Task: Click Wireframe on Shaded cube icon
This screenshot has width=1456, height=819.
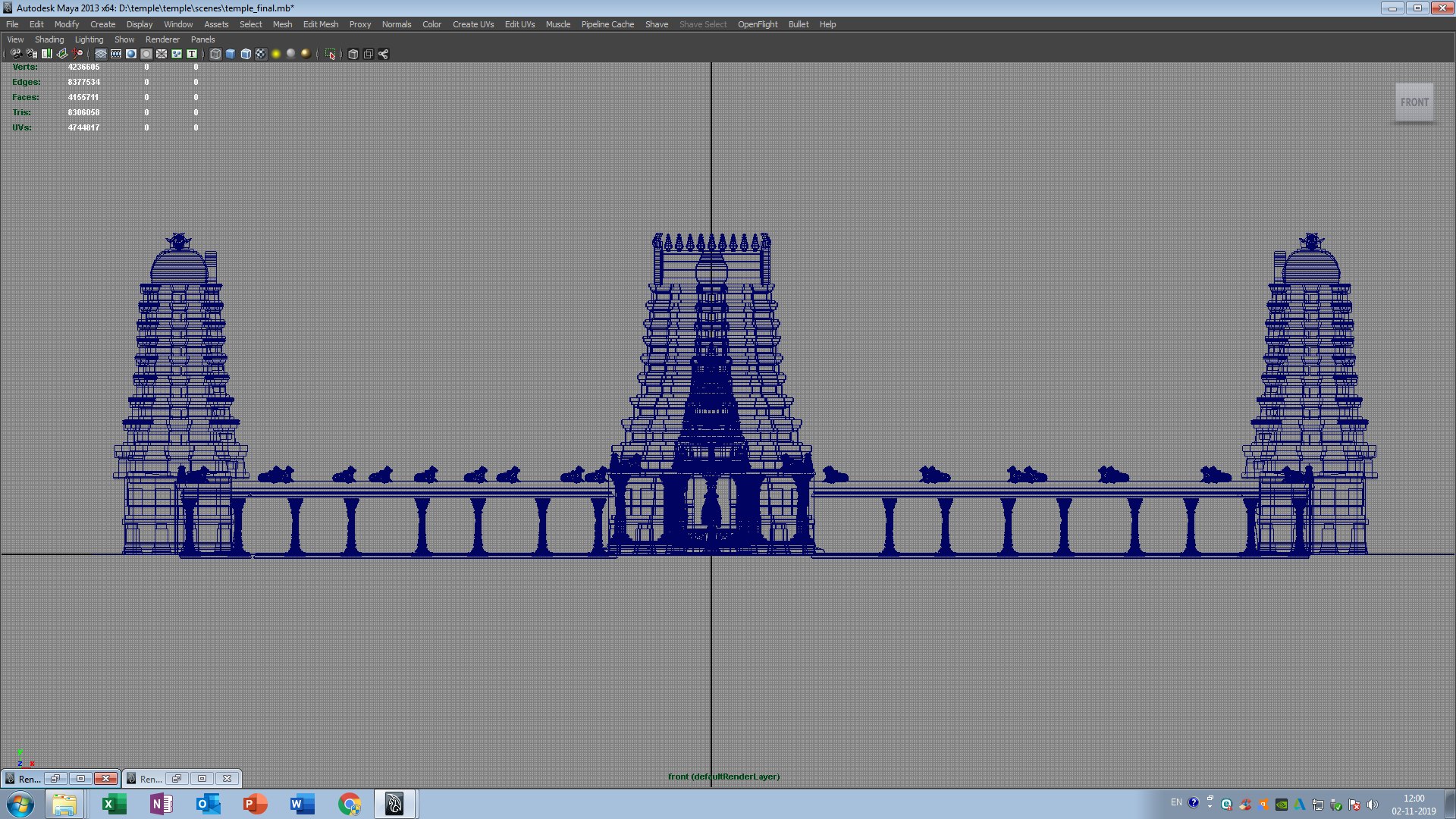Action: (246, 54)
